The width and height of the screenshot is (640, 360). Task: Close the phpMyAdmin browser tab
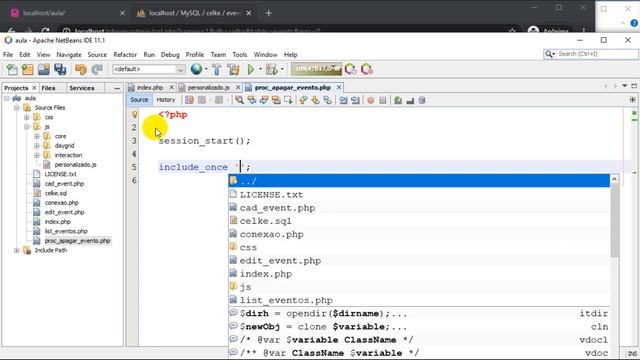point(249,13)
